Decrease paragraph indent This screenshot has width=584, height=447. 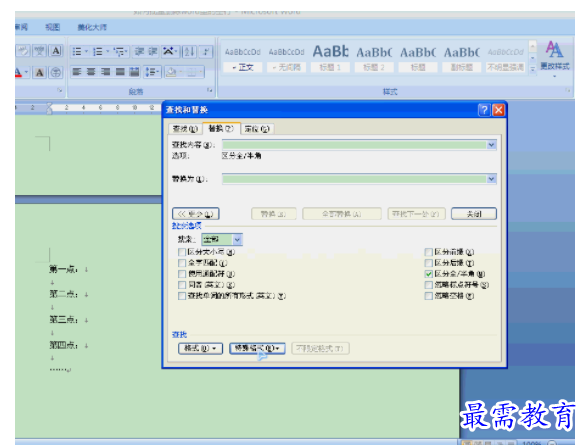139,51
